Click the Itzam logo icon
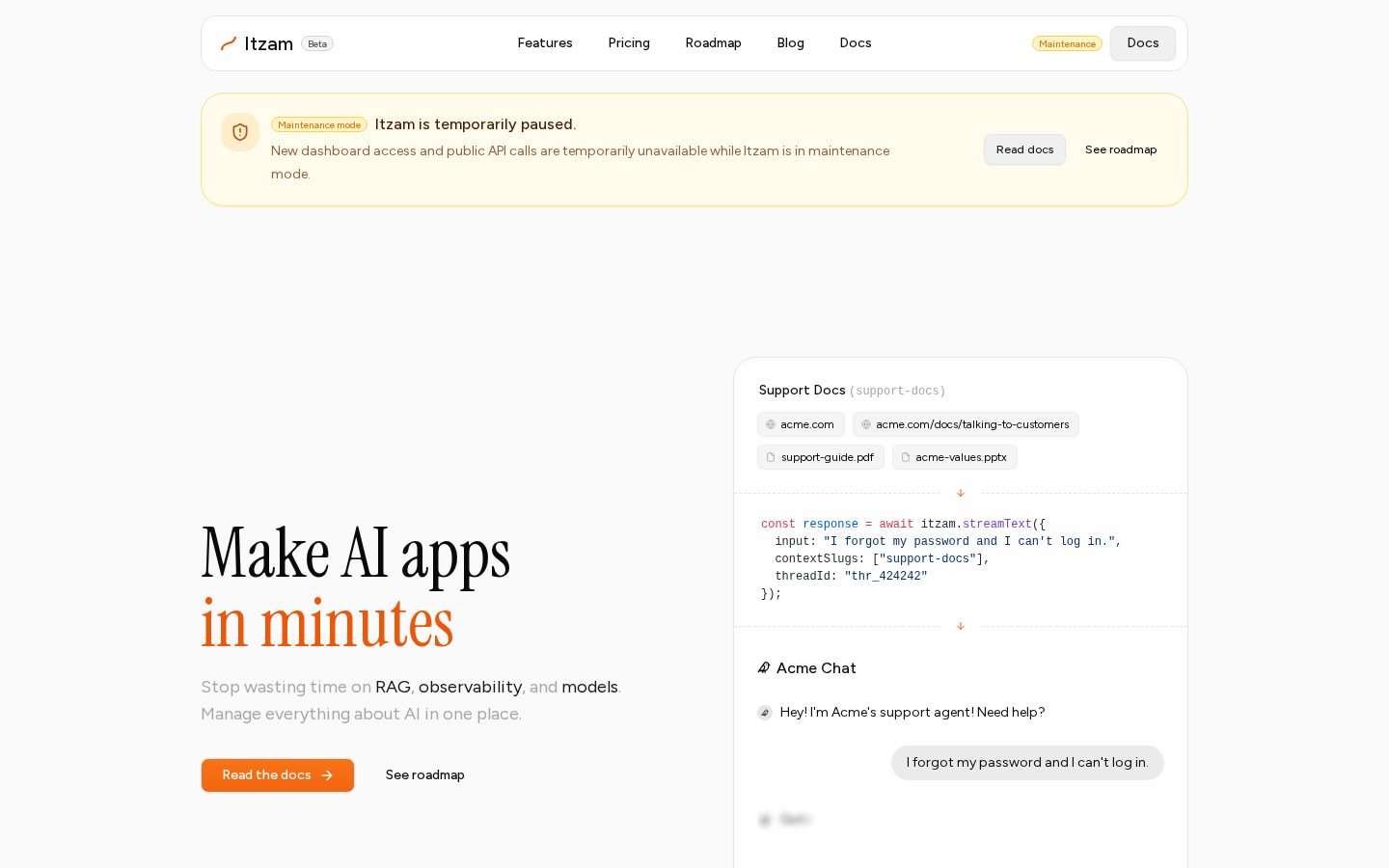 (229, 43)
